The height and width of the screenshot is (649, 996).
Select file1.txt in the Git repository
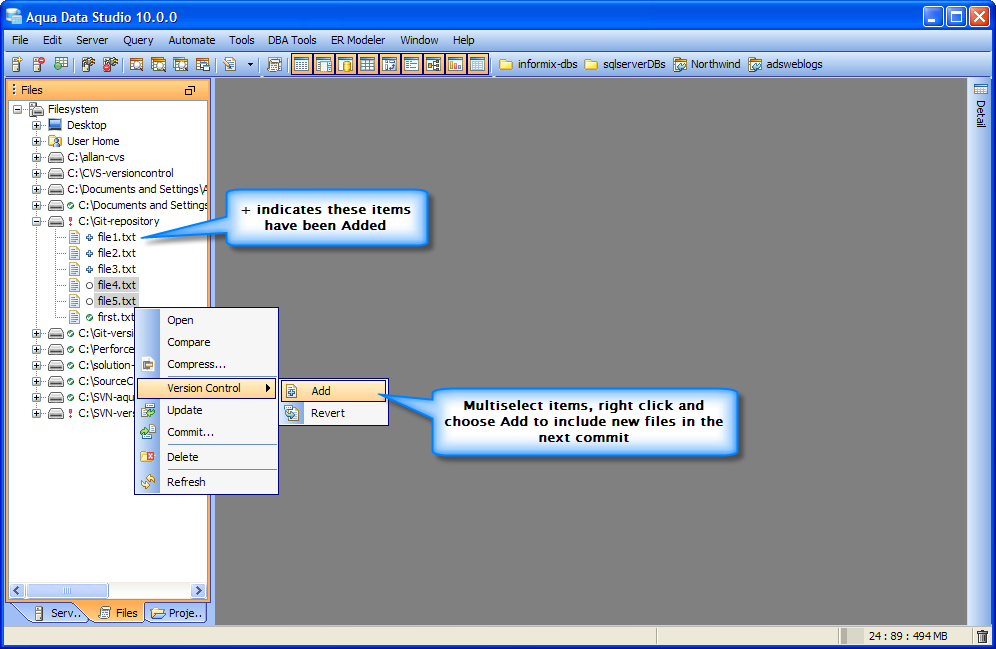(116, 237)
